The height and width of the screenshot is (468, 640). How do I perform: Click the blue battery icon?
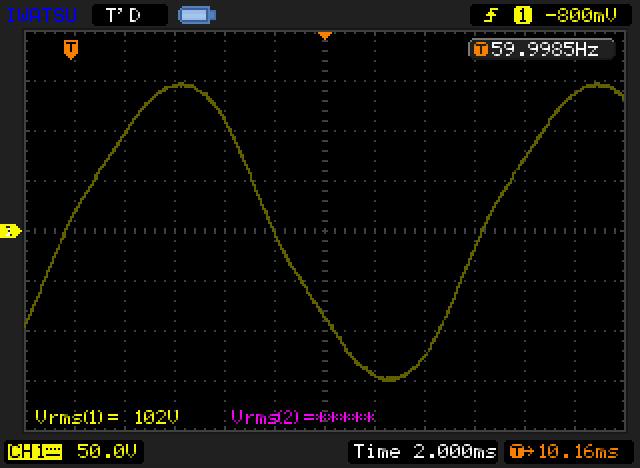point(197,16)
